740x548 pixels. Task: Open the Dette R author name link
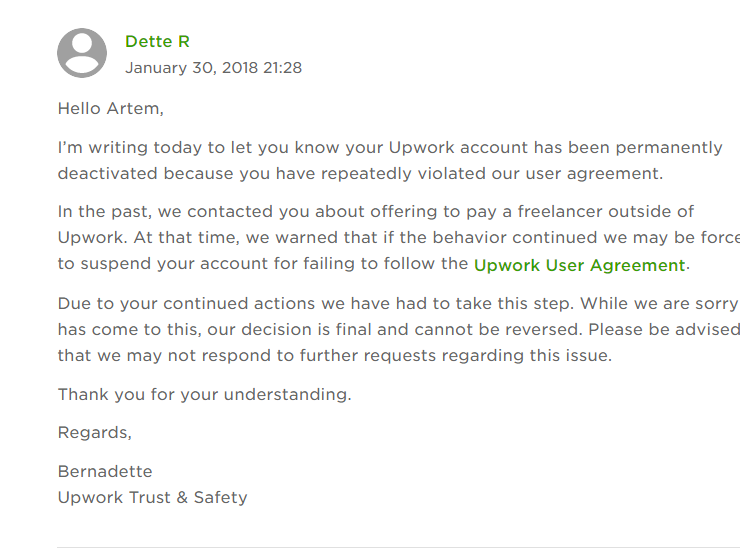[x=157, y=42]
